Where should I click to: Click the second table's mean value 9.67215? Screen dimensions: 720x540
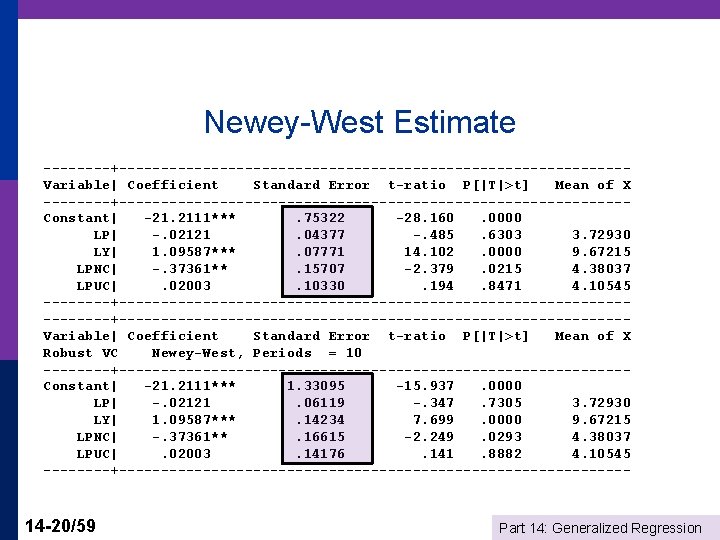pos(602,420)
